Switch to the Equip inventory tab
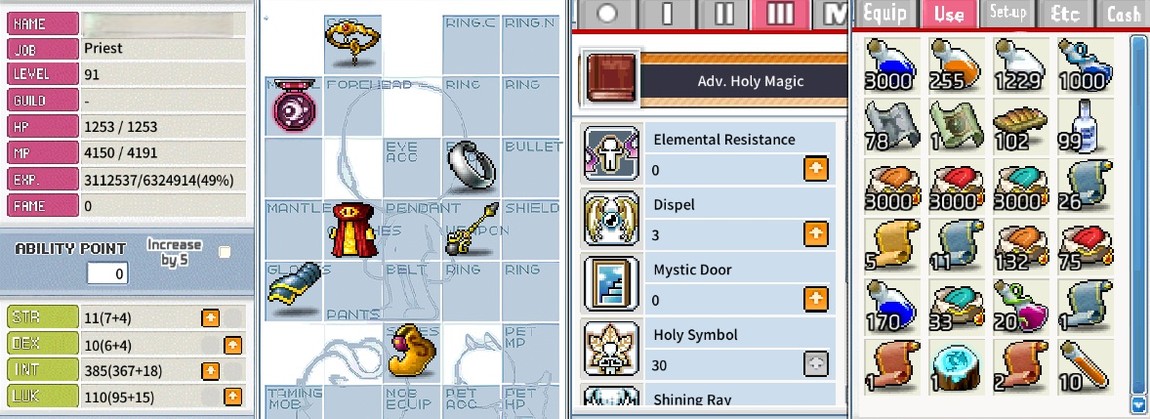This screenshot has height=419, width=1150. pyautogui.click(x=884, y=13)
